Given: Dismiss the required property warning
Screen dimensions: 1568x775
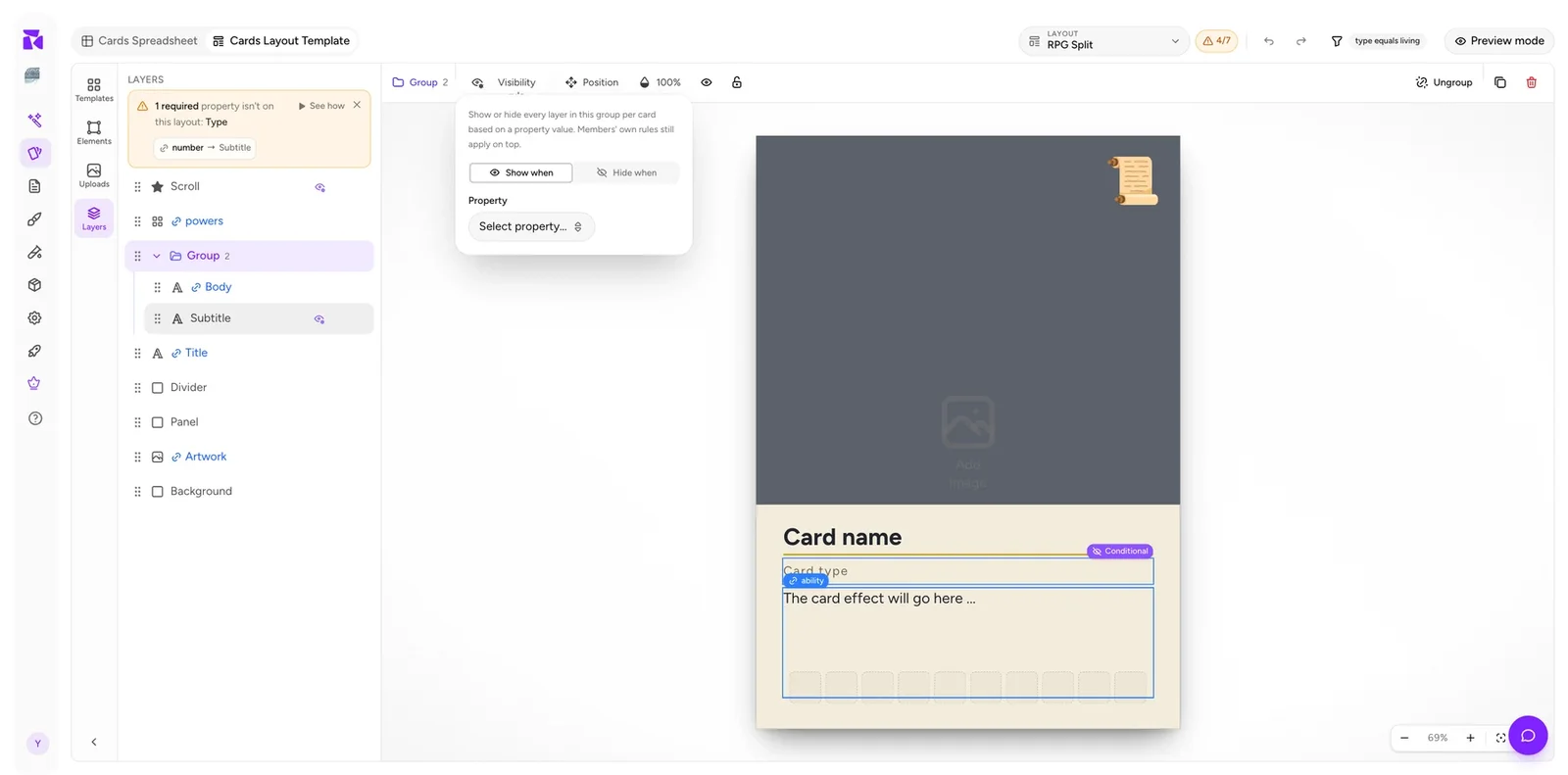Looking at the screenshot, I should tap(357, 105).
